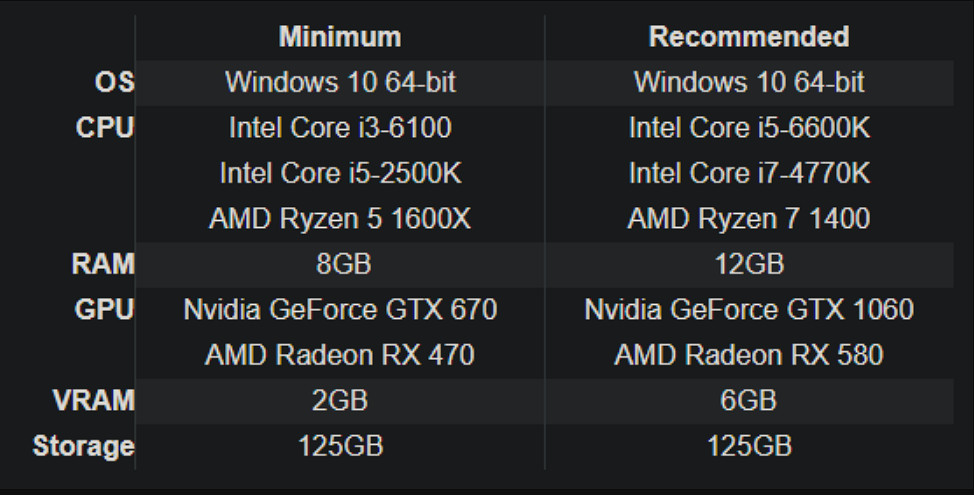Click the Storage row label
Screen dimensions: 974x495
click(84, 446)
